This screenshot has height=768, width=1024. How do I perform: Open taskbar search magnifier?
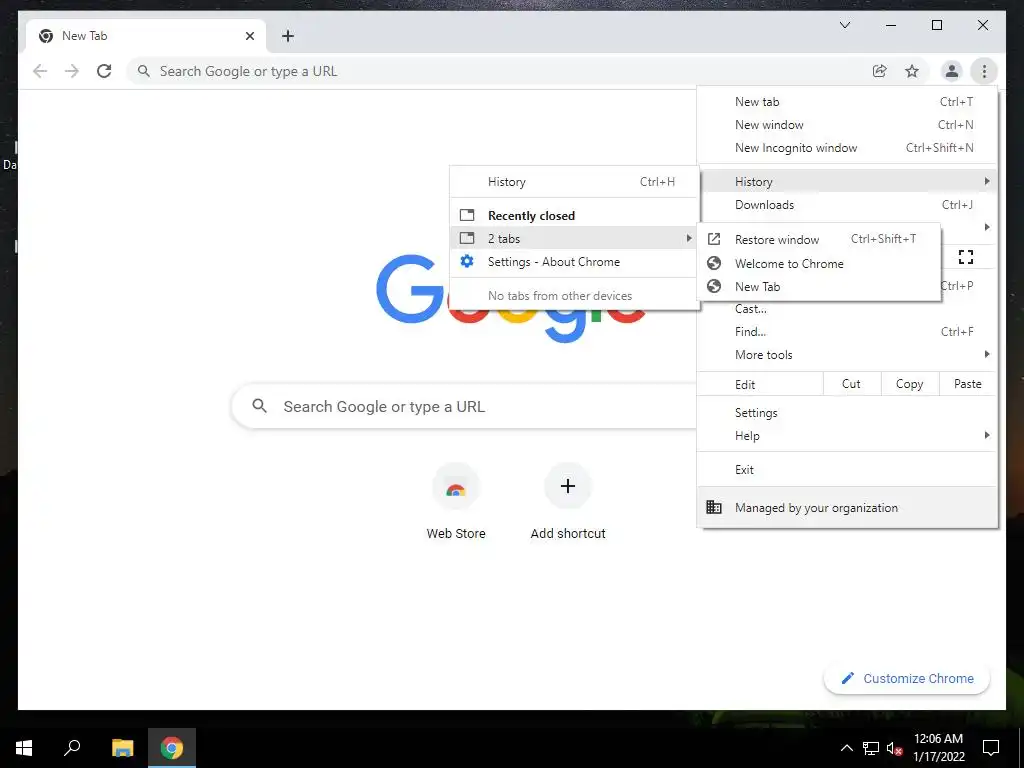pyautogui.click(x=72, y=748)
